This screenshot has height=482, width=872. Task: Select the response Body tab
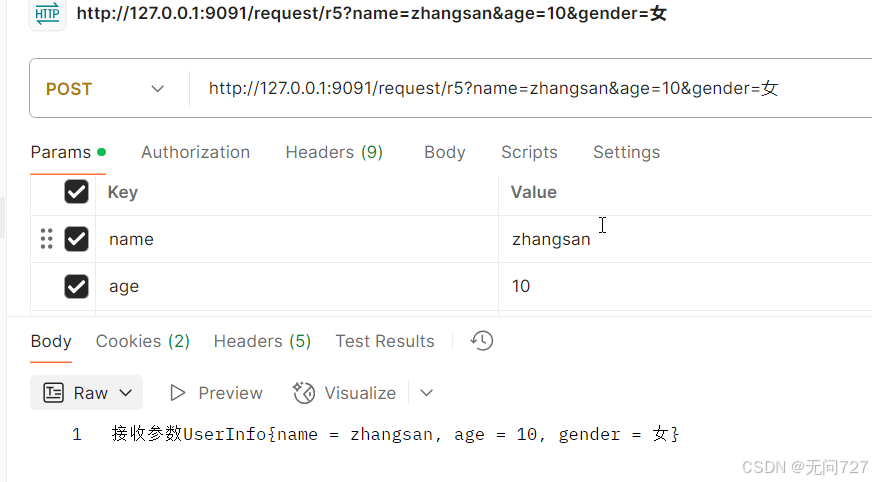(x=51, y=341)
